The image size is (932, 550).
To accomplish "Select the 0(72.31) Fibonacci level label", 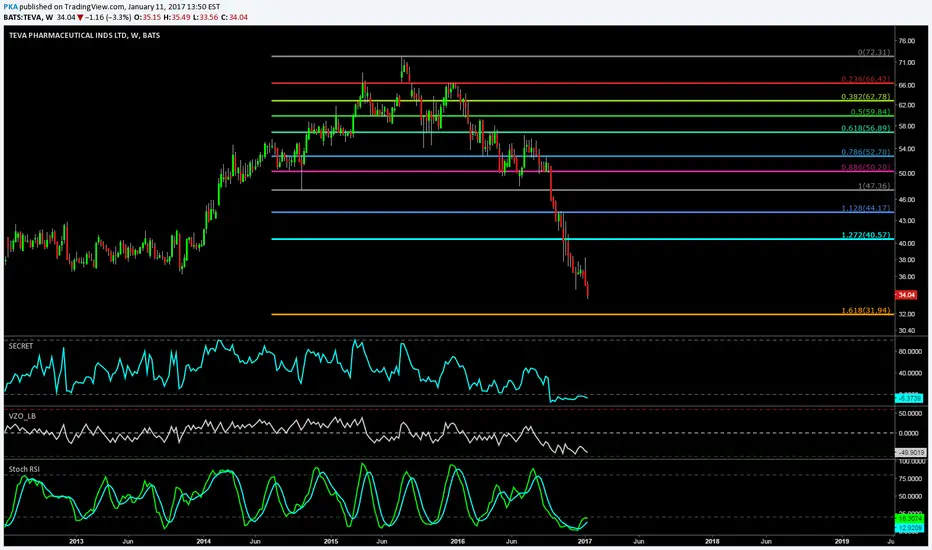I will click(874, 52).
